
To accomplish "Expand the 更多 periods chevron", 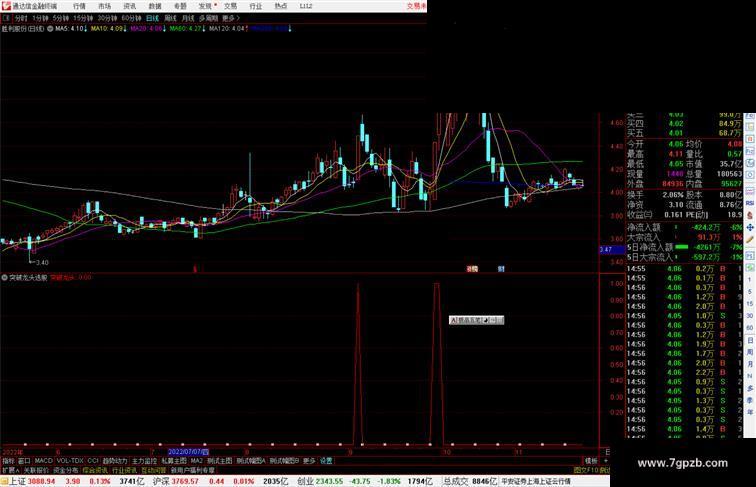I will [231, 18].
